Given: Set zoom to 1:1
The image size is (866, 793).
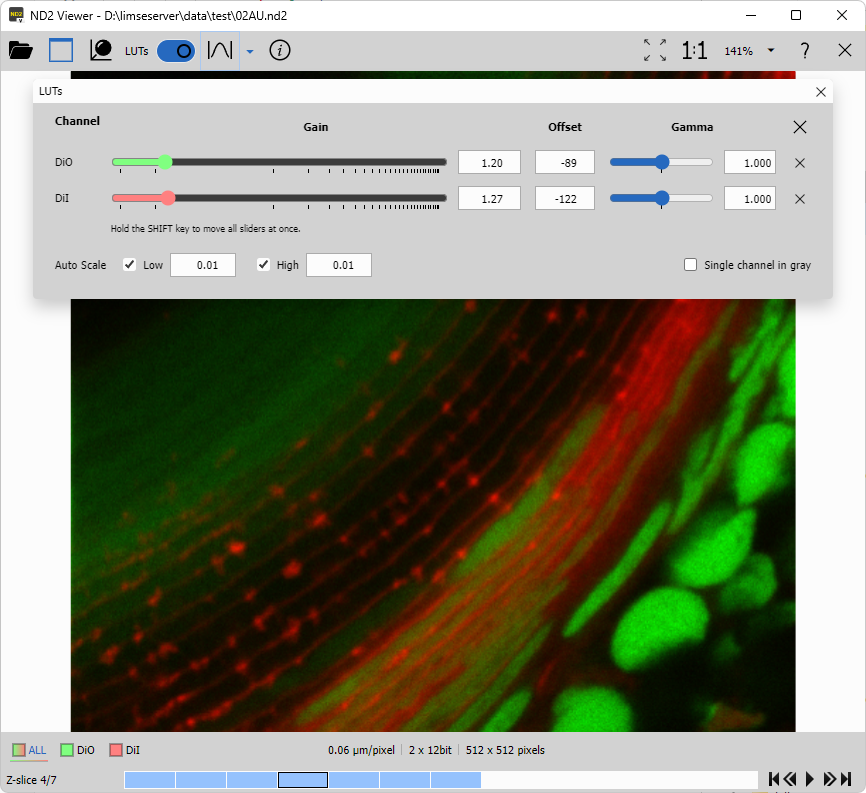Looking at the screenshot, I should [695, 50].
